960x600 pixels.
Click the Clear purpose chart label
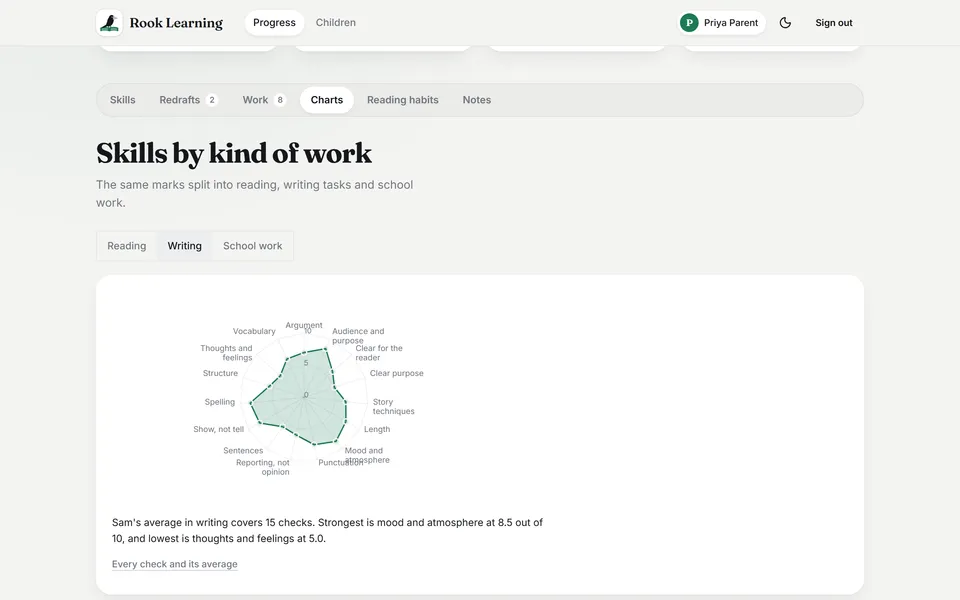pyautogui.click(x=397, y=373)
